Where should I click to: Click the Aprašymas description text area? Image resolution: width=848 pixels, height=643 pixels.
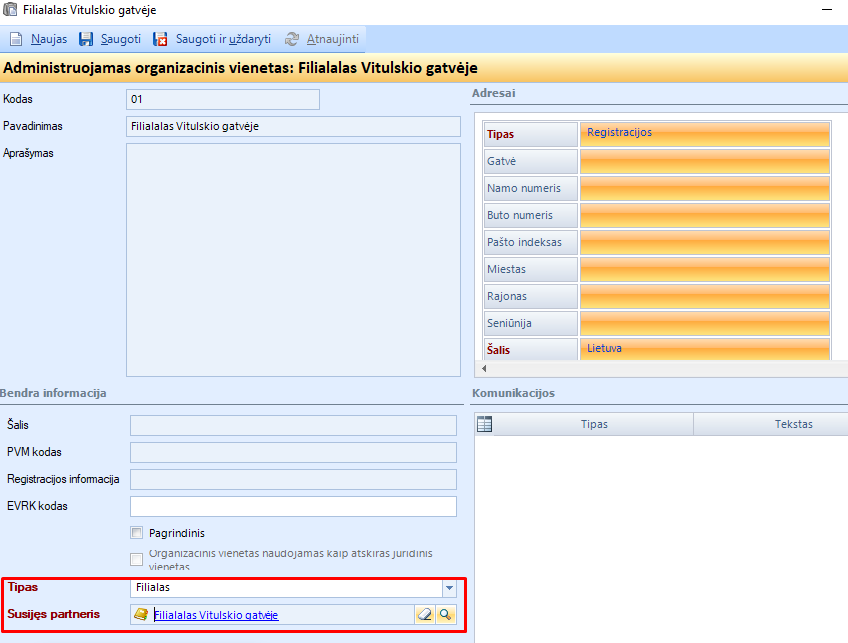pos(293,258)
